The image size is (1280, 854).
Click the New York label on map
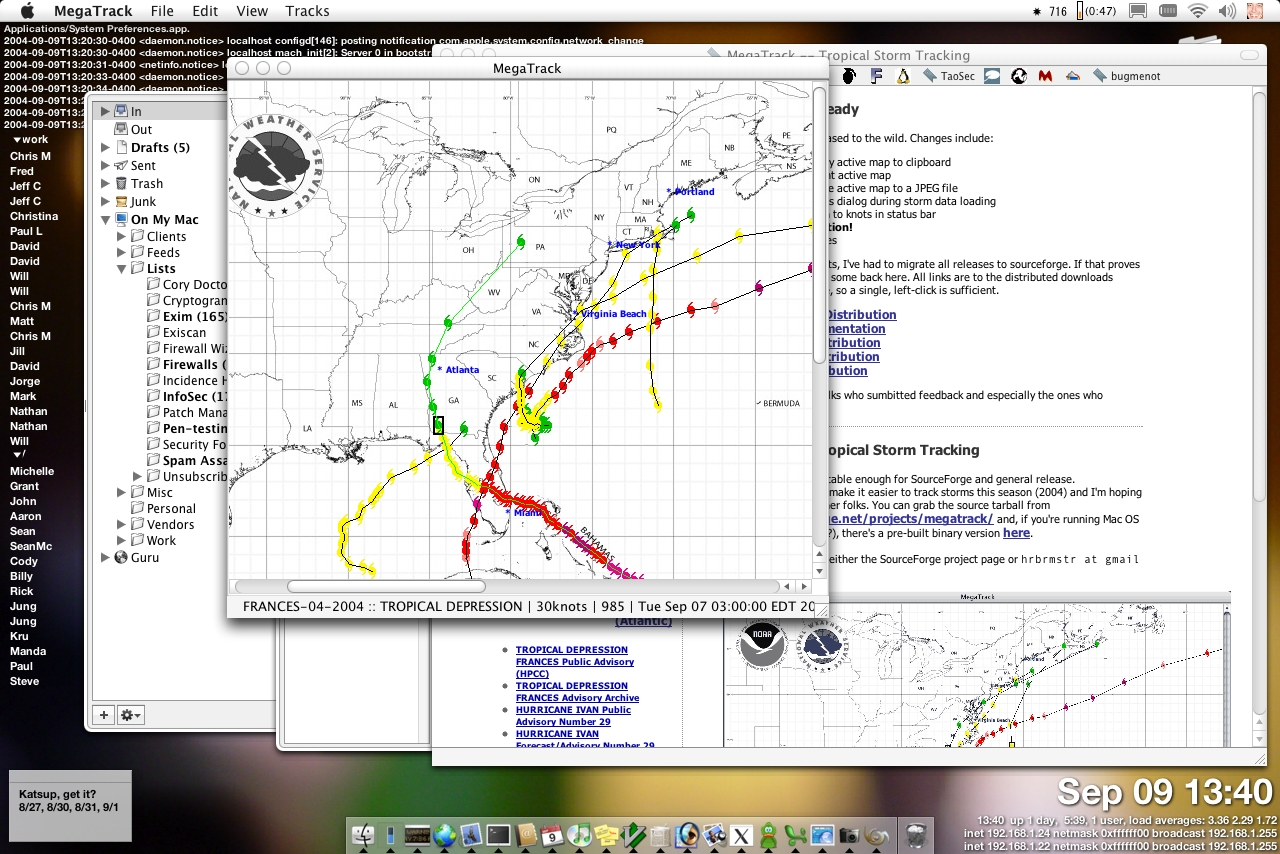[635, 244]
